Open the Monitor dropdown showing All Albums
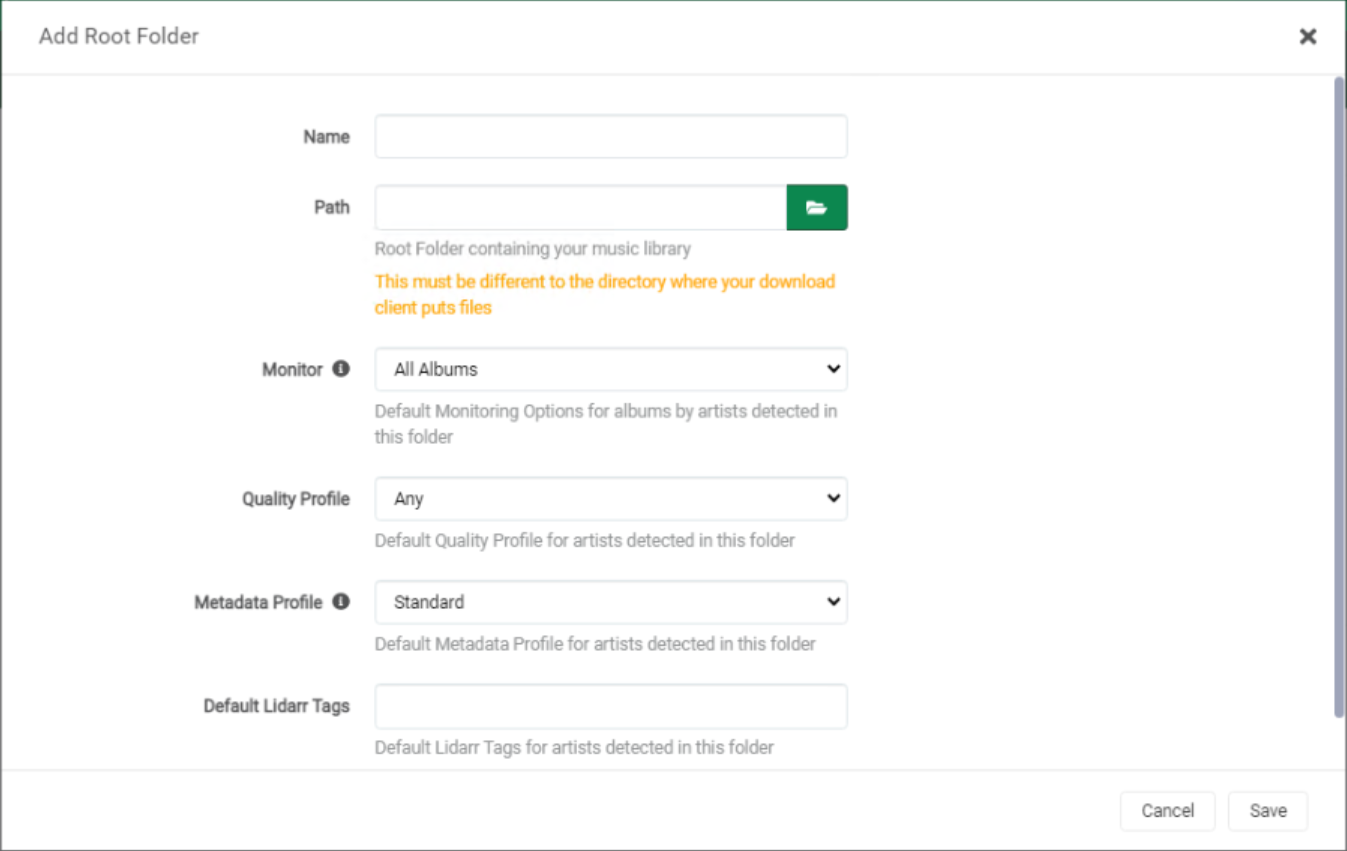The image size is (1347, 851). pyautogui.click(x=611, y=369)
